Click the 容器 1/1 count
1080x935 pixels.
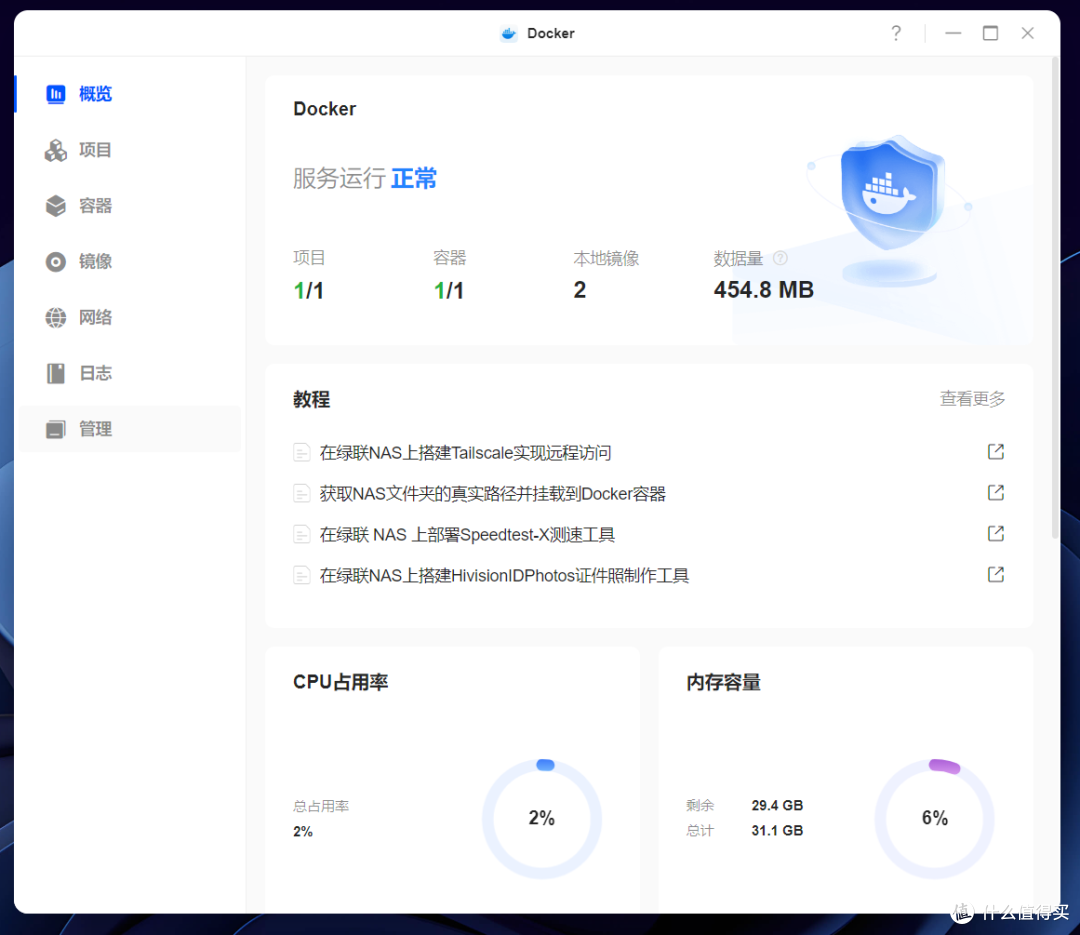tap(448, 290)
